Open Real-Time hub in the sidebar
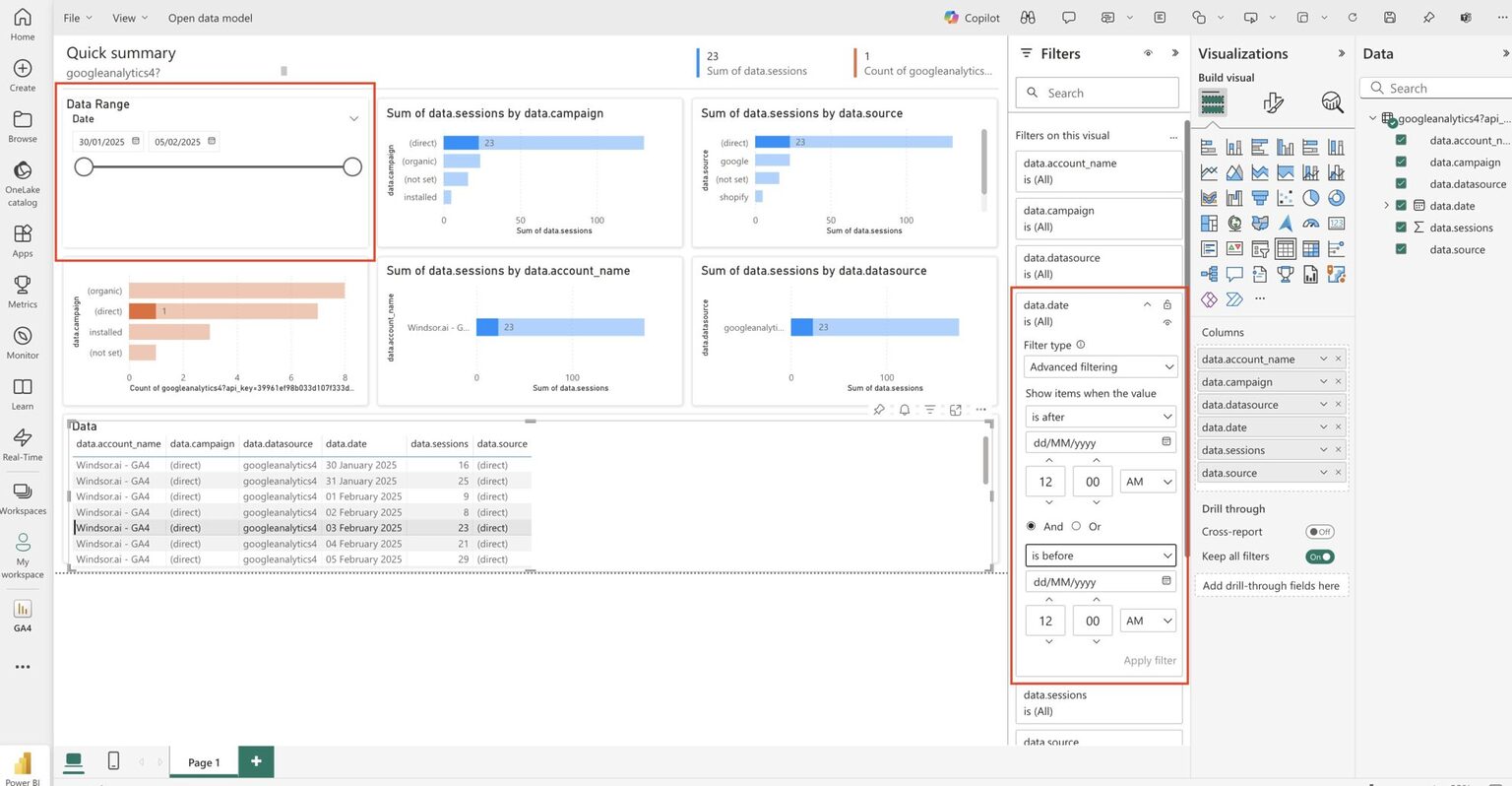 [23, 444]
